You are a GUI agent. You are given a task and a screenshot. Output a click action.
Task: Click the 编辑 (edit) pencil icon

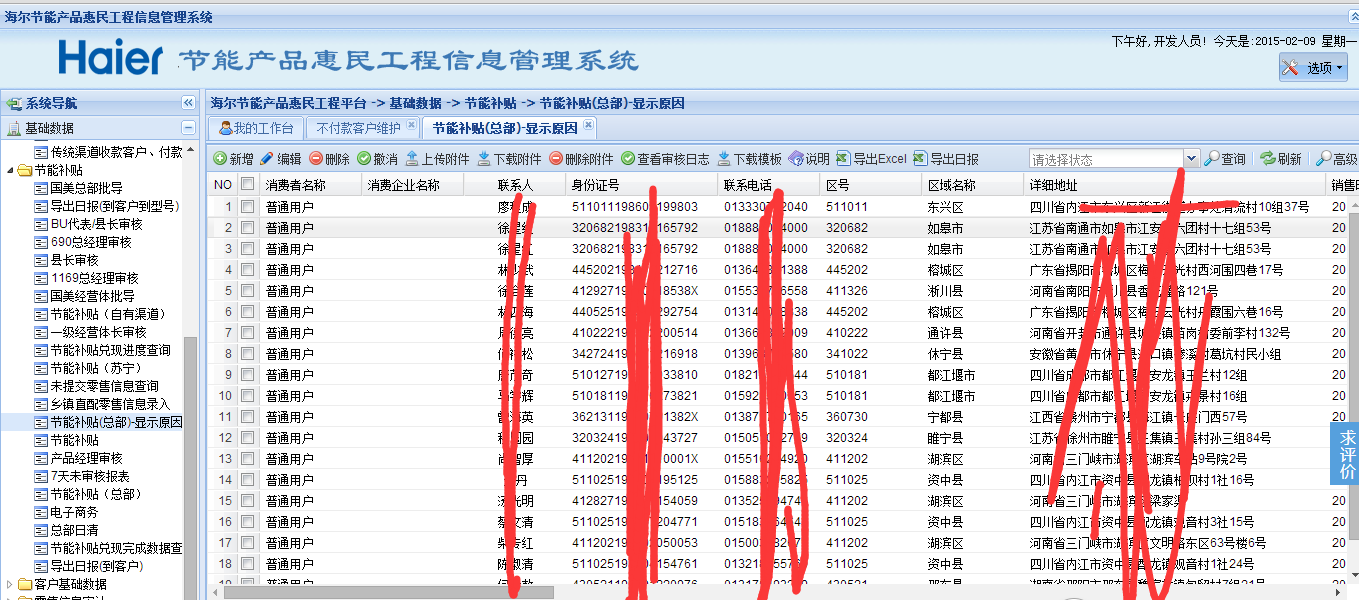267,159
